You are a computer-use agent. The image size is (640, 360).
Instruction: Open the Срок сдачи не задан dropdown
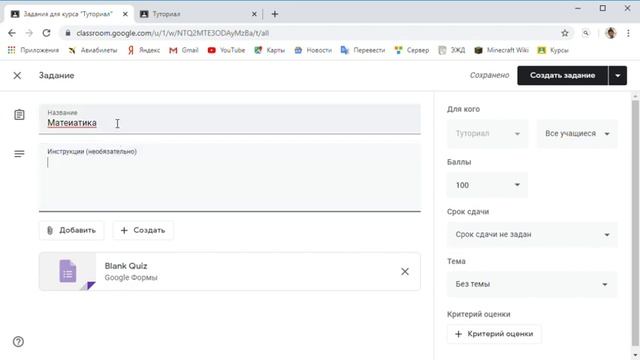(x=532, y=234)
